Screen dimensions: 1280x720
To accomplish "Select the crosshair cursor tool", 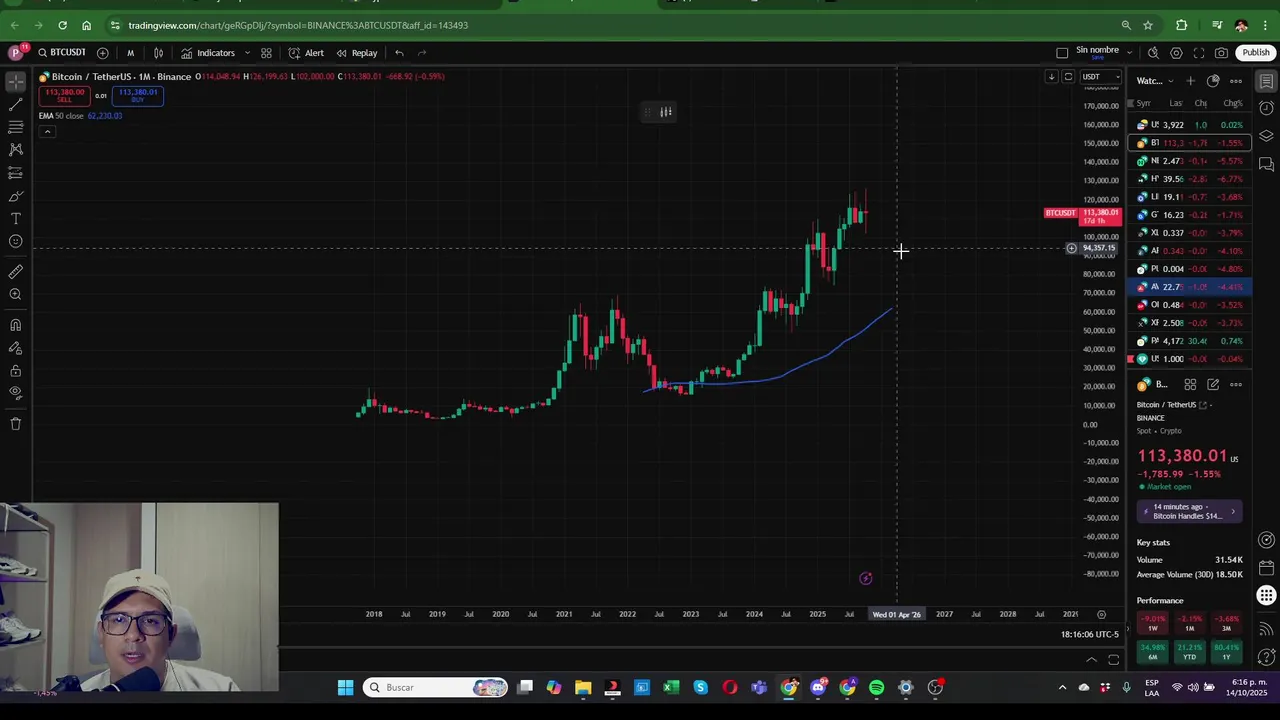I will click(x=16, y=81).
